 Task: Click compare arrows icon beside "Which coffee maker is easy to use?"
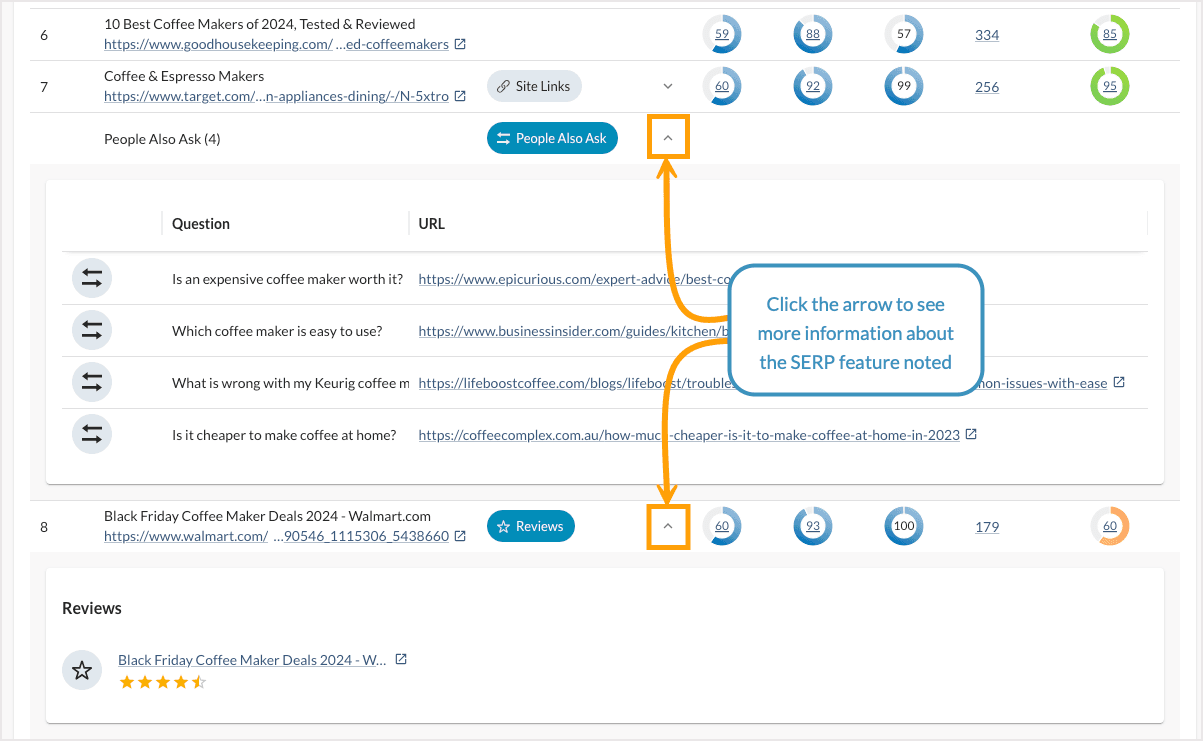91,330
